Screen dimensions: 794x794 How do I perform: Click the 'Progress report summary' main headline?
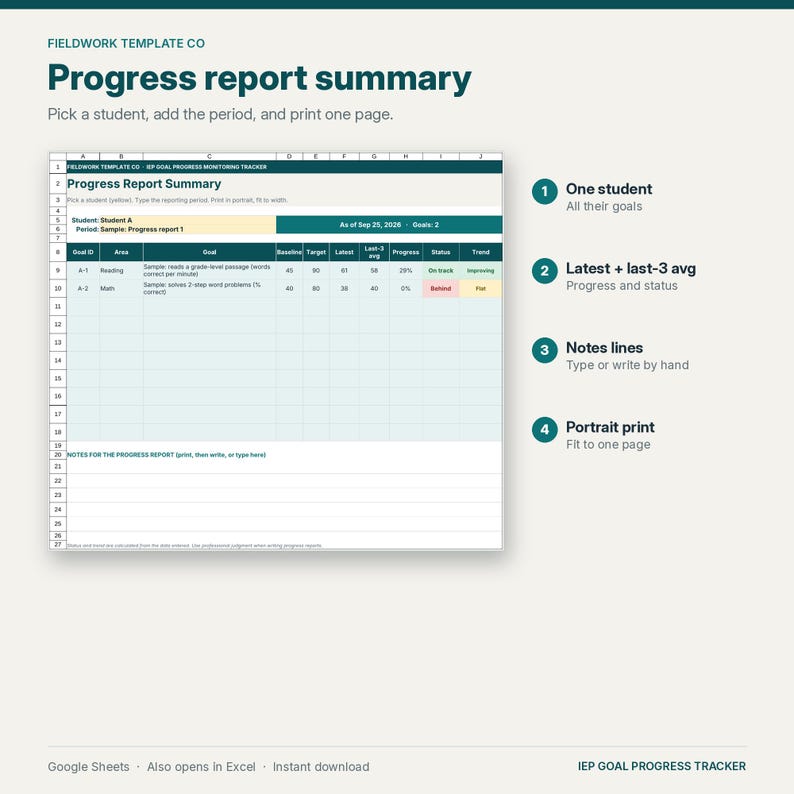click(259, 78)
